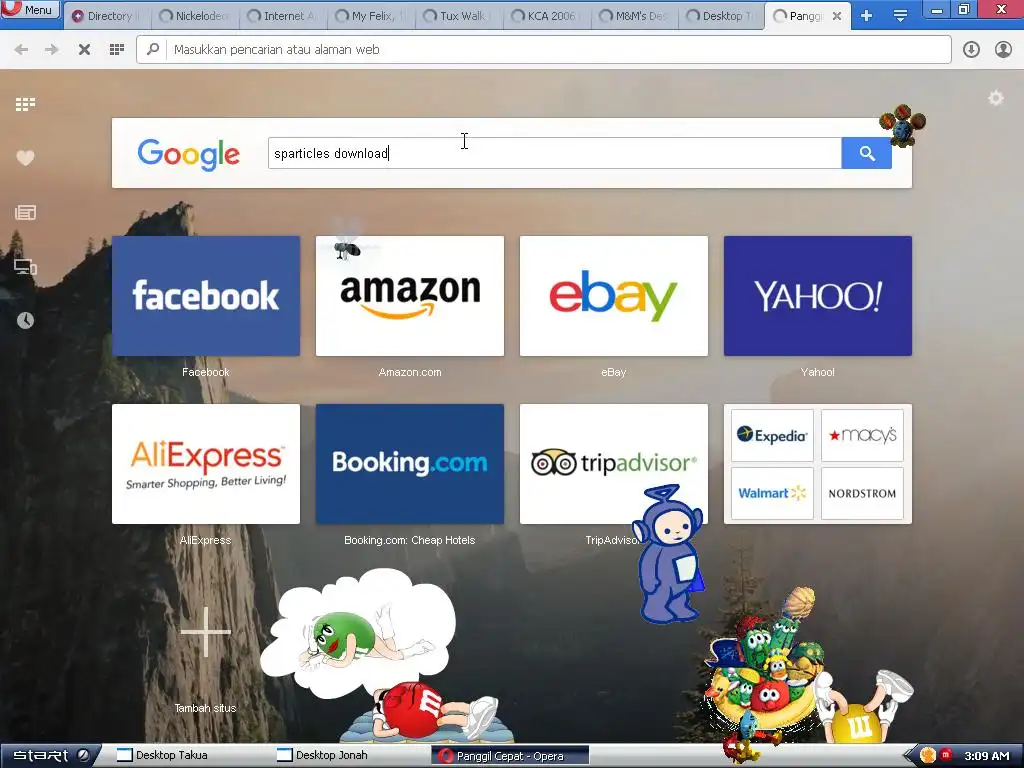The height and width of the screenshot is (768, 1024).
Task: Open the AliExpress speed dial tile
Action: (206, 464)
